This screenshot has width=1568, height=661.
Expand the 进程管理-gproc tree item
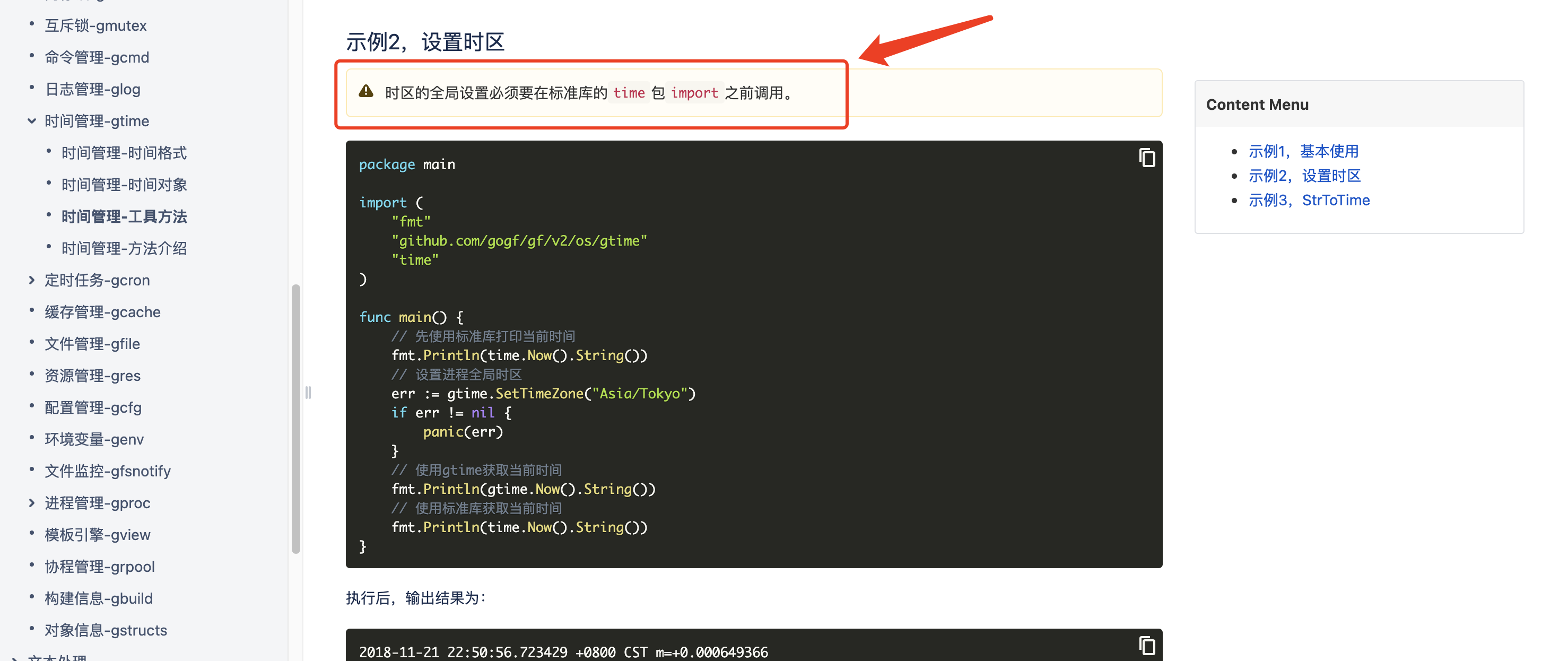point(32,502)
